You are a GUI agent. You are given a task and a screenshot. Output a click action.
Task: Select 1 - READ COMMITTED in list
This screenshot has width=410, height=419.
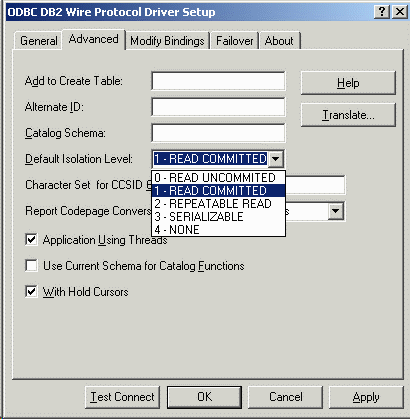(218, 191)
